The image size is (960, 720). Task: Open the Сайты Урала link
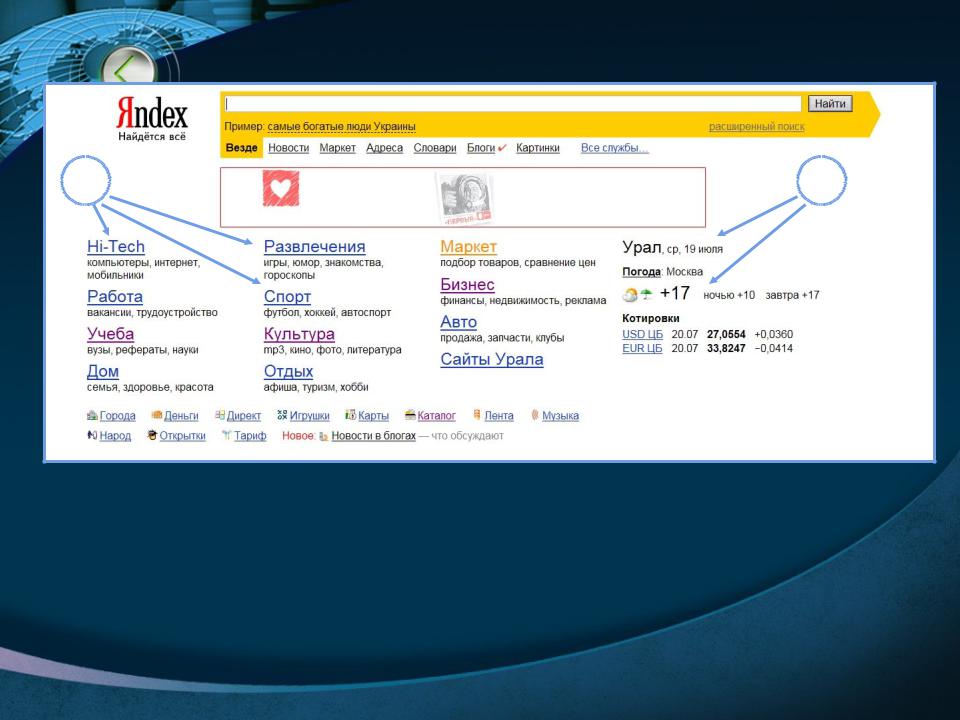point(492,359)
